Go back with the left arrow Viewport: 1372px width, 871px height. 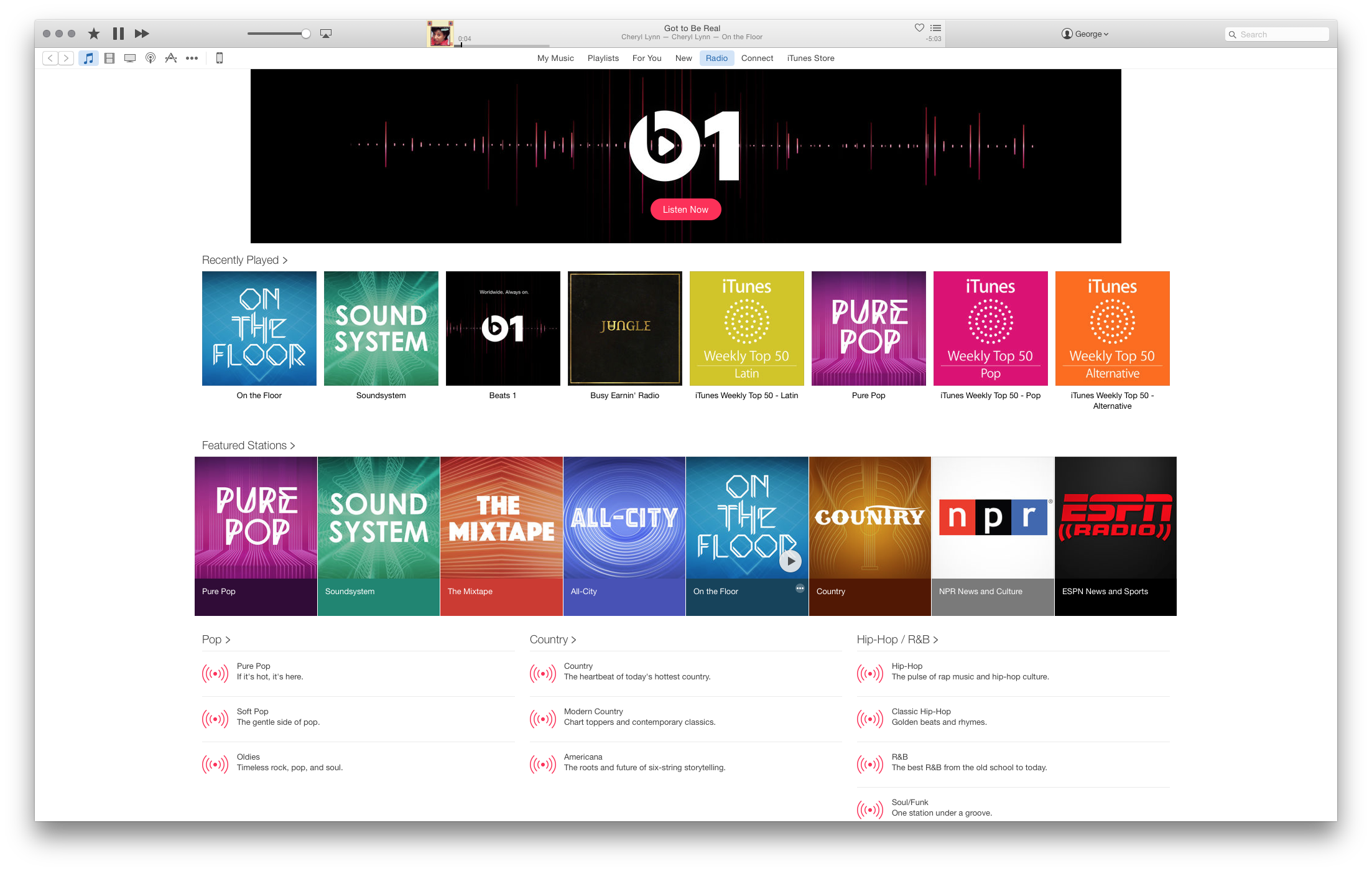(x=50, y=58)
